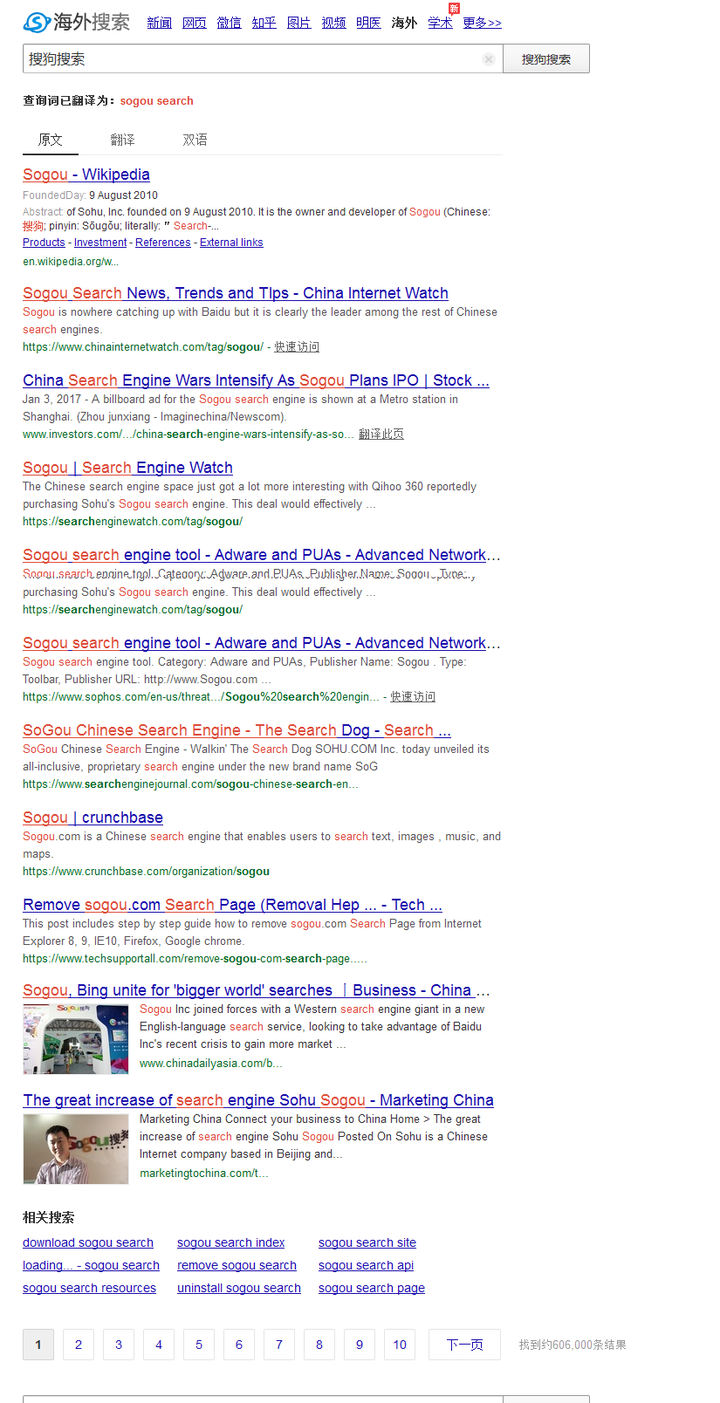The image size is (720, 1403).
Task: Expand the 更多>> menu
Action: point(482,23)
